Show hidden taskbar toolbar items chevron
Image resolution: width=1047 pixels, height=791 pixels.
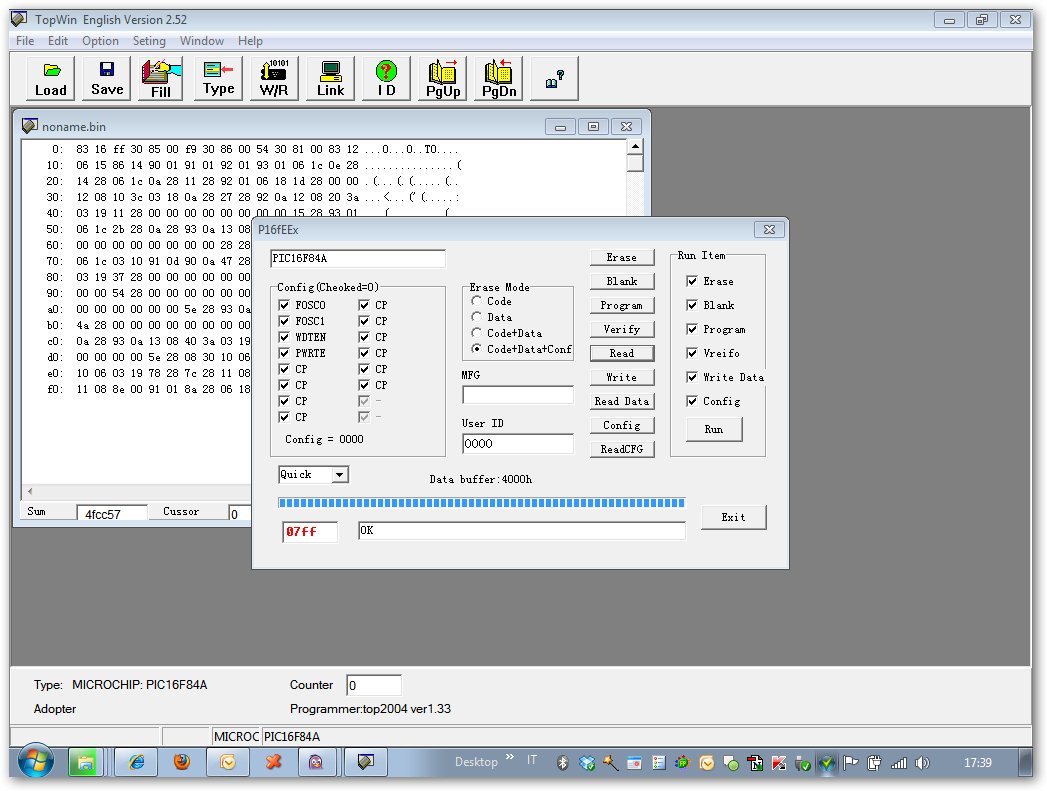click(x=509, y=757)
